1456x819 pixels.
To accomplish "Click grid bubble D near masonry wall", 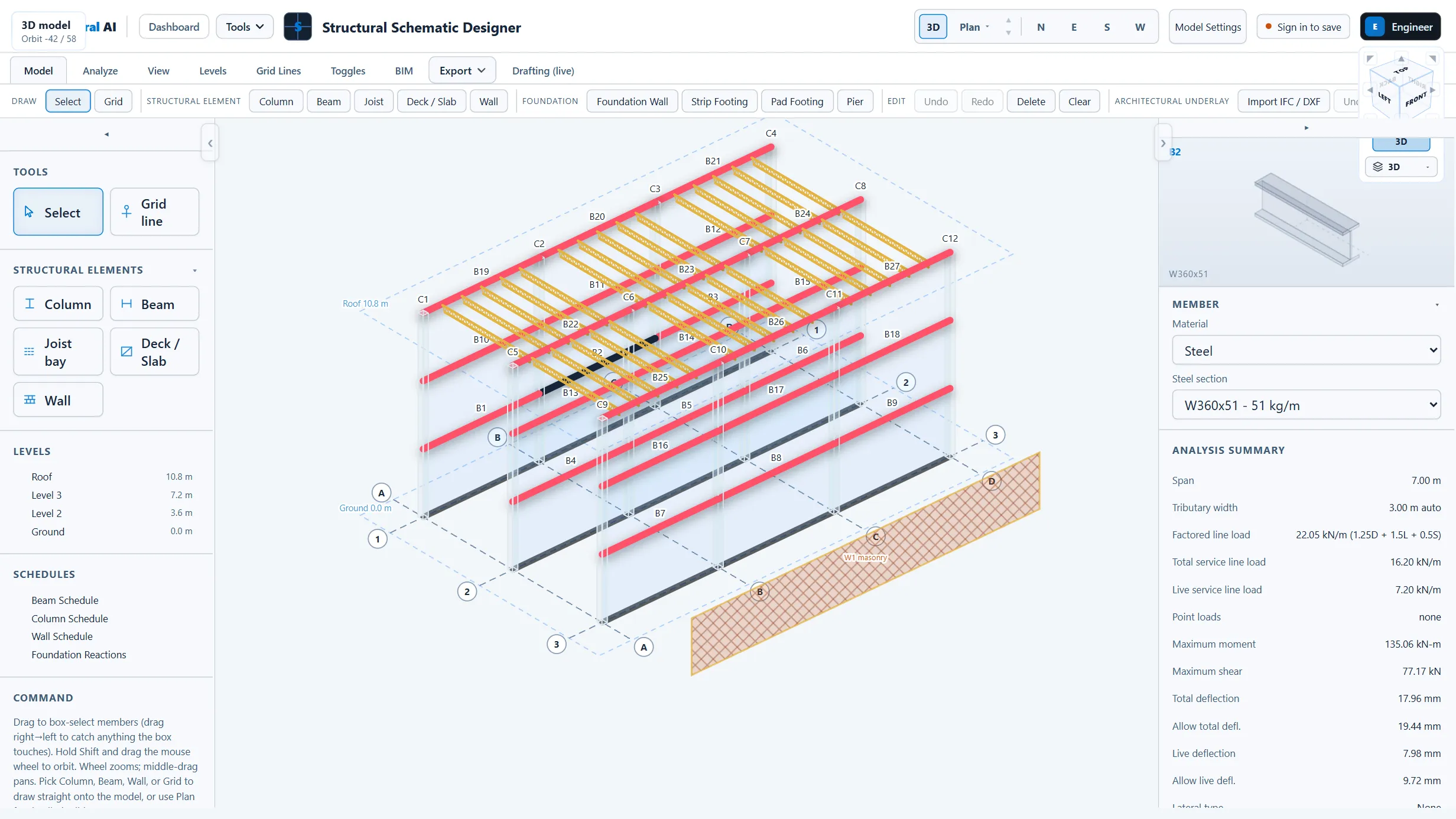I will point(992,480).
